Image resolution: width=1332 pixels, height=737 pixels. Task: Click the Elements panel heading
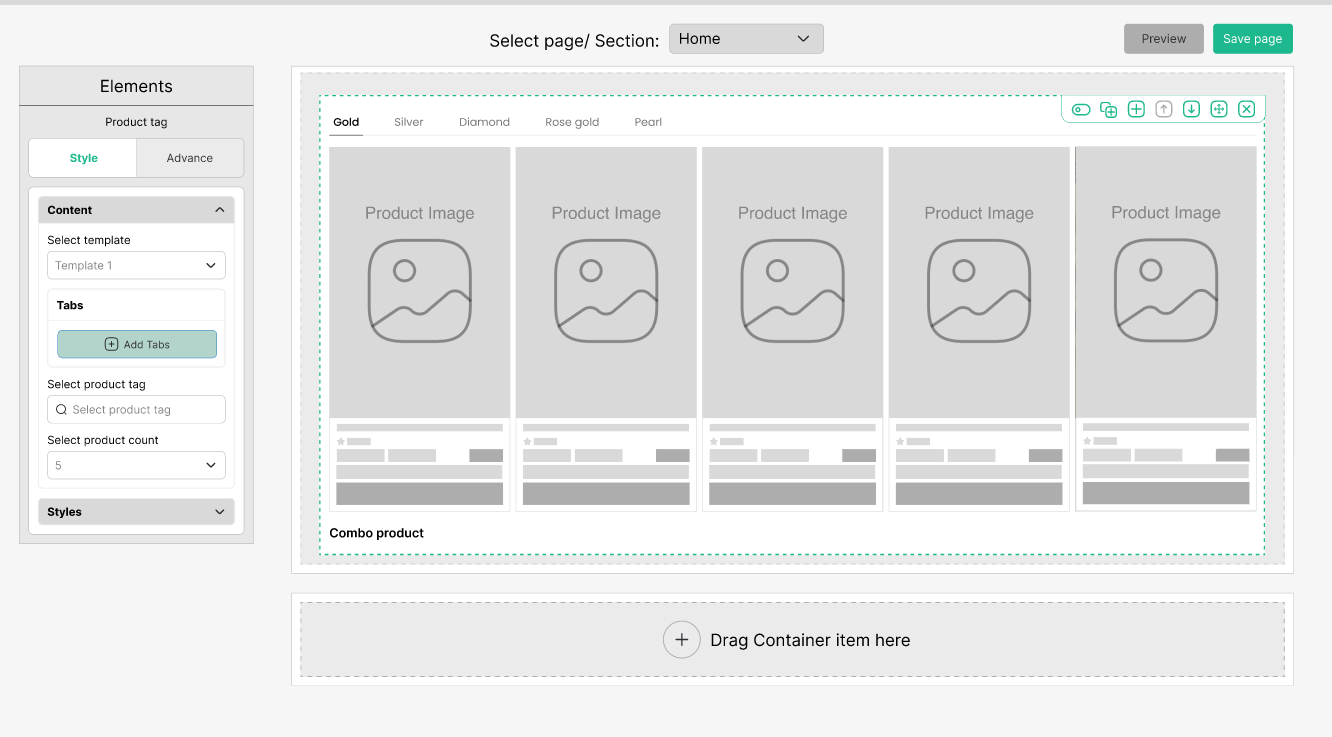[136, 86]
